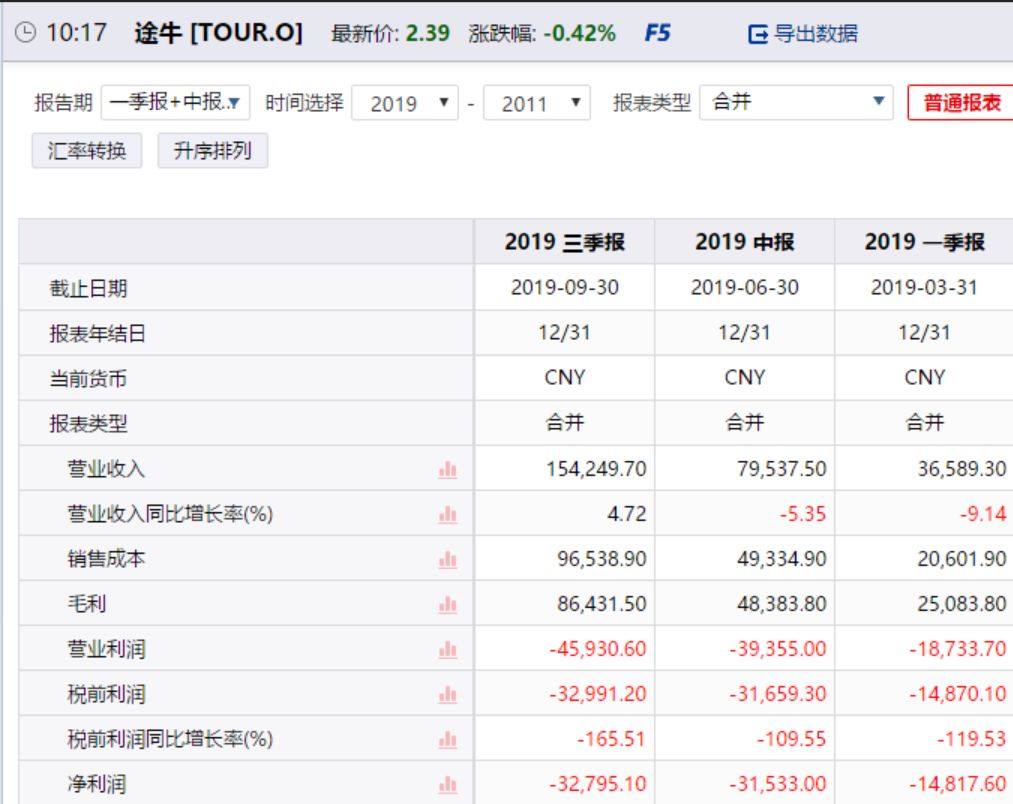1013x804 pixels.
Task: Click the 截止日期 row label
Action: pyautogui.click(x=89, y=288)
